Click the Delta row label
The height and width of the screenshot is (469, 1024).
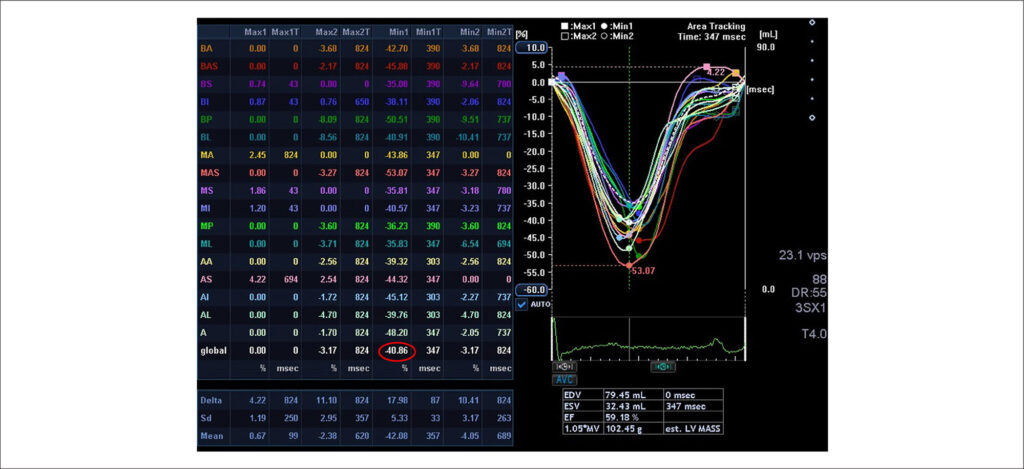coord(211,400)
